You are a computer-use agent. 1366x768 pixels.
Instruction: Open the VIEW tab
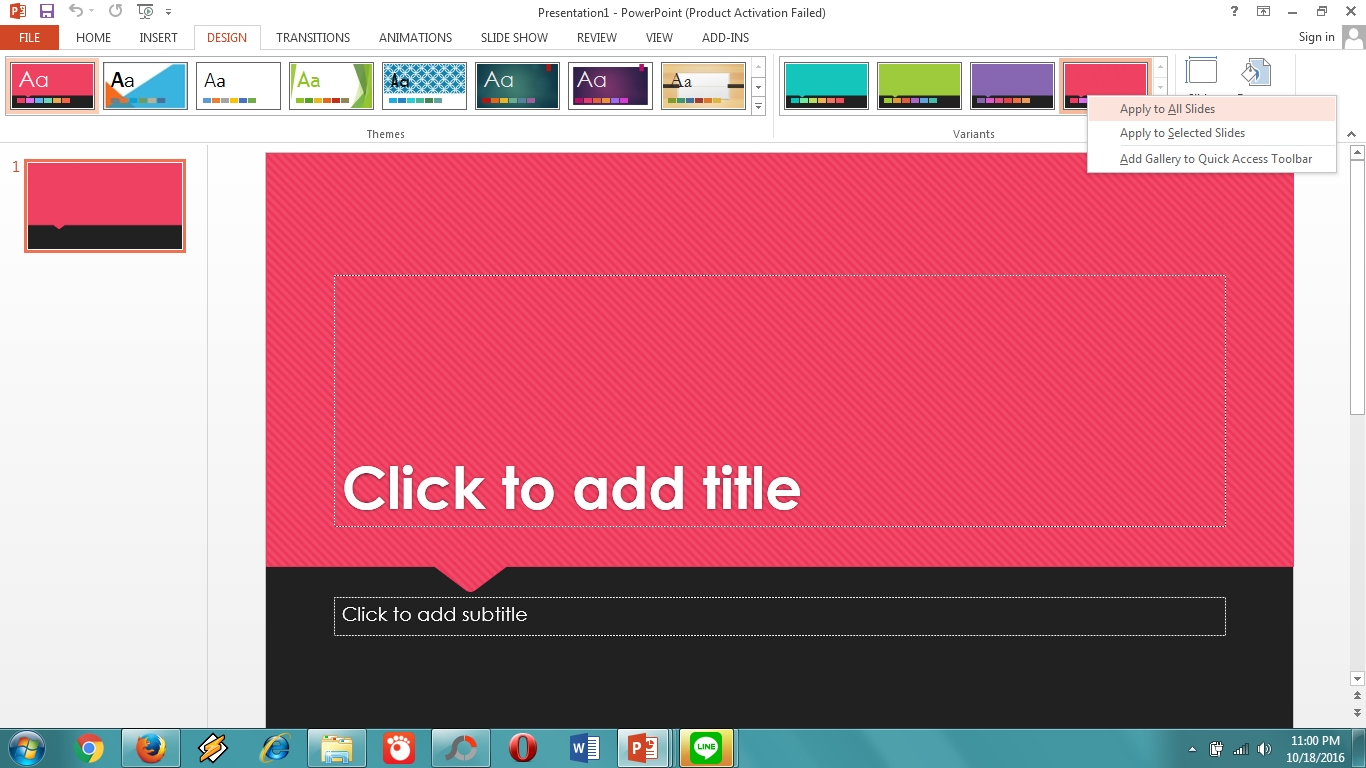659,38
